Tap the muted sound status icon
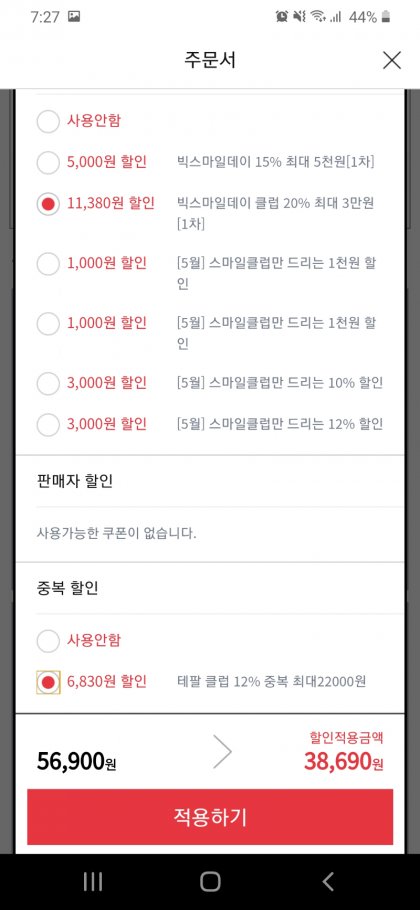 (299, 17)
